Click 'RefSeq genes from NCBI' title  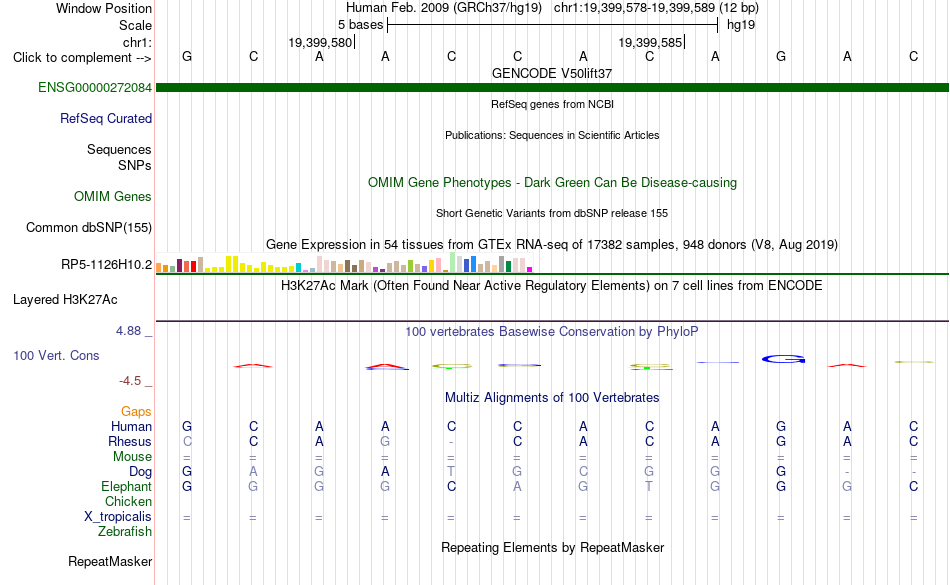552,104
